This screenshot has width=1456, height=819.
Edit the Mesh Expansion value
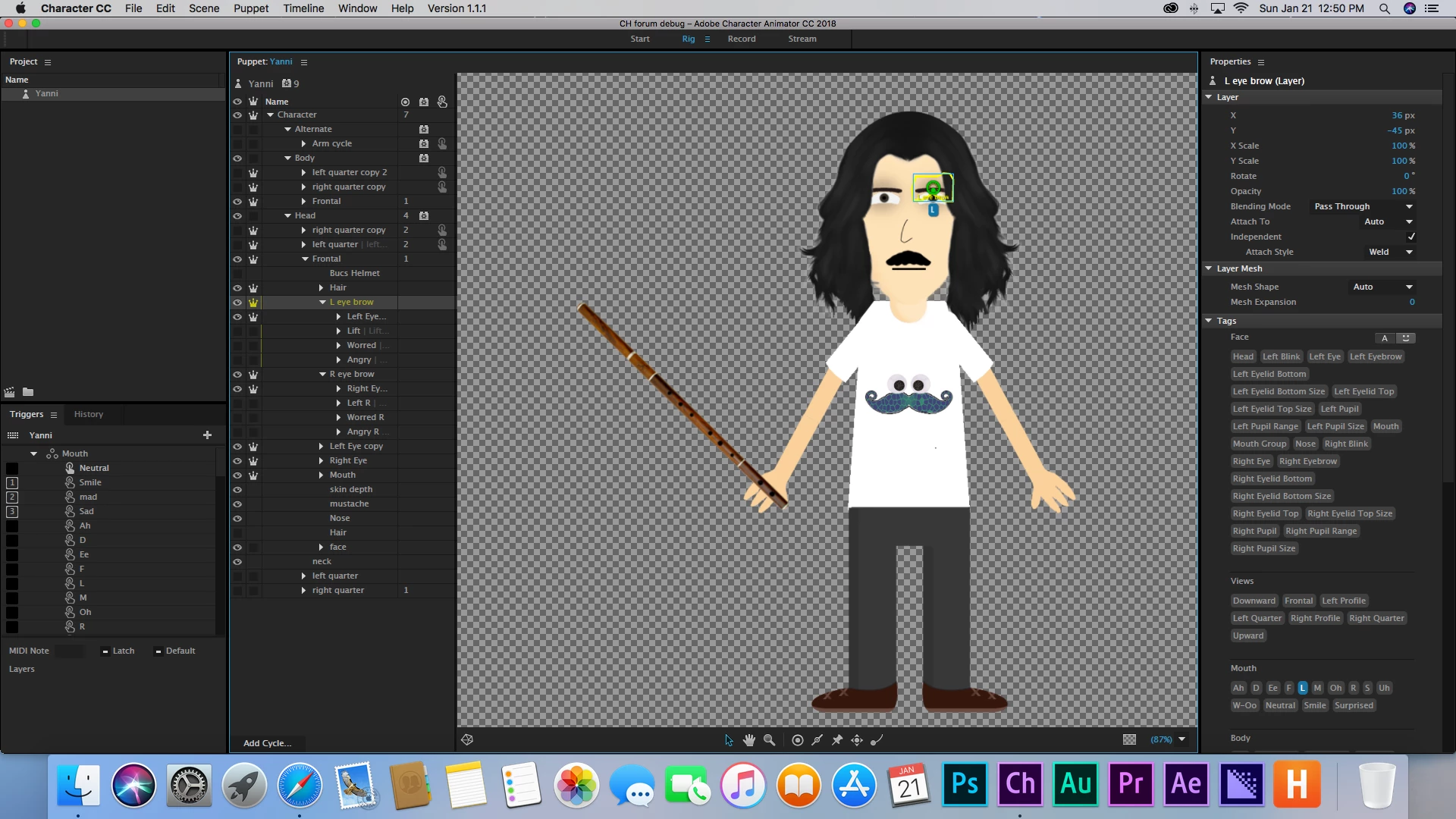click(x=1411, y=302)
